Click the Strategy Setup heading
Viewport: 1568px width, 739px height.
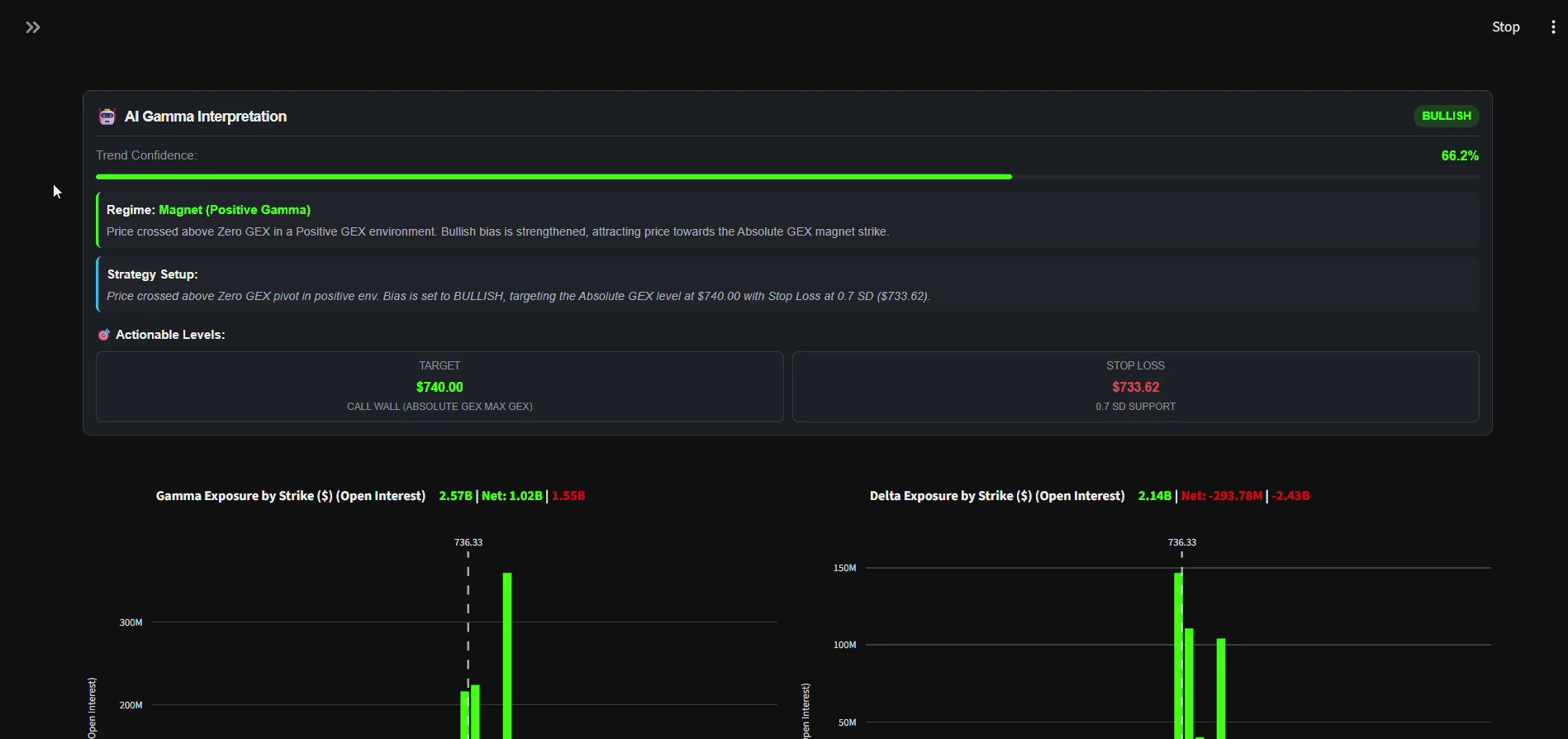click(x=152, y=274)
